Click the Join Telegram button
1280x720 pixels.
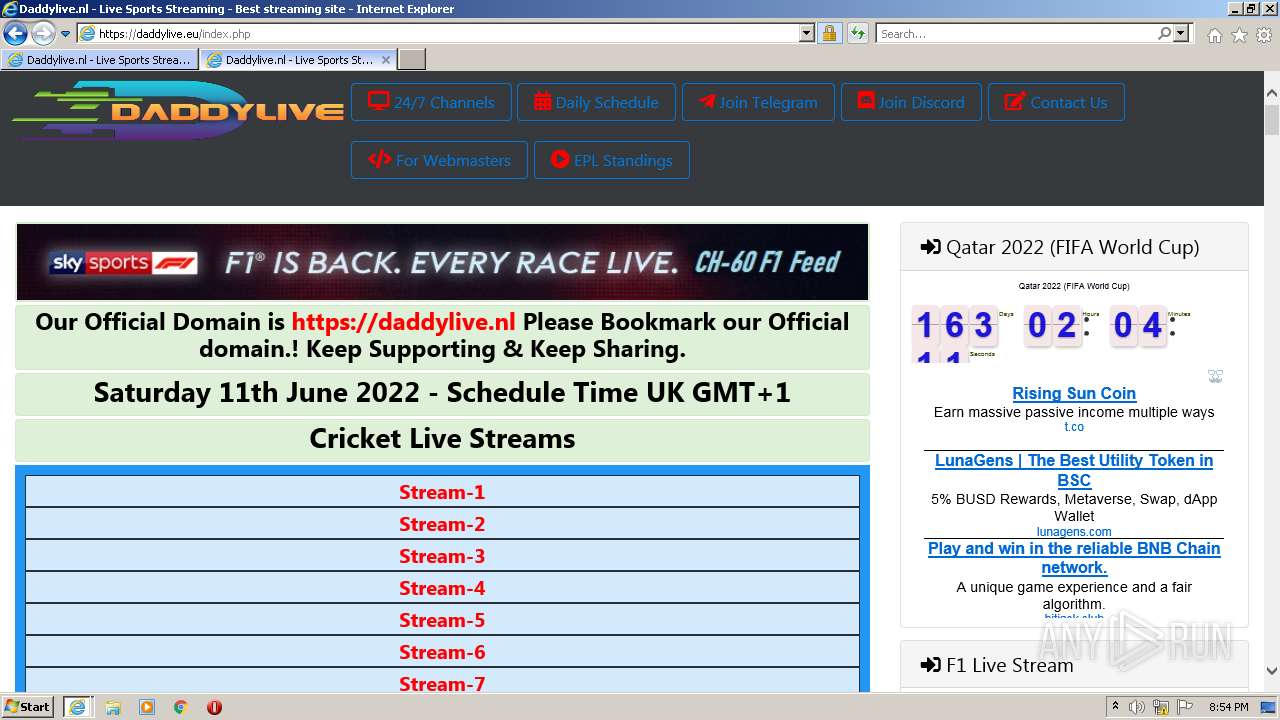(x=758, y=102)
